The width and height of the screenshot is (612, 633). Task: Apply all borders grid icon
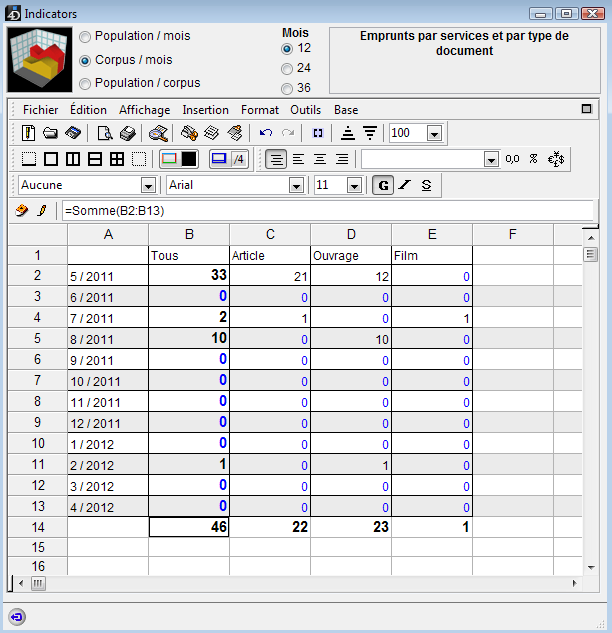tap(117, 159)
